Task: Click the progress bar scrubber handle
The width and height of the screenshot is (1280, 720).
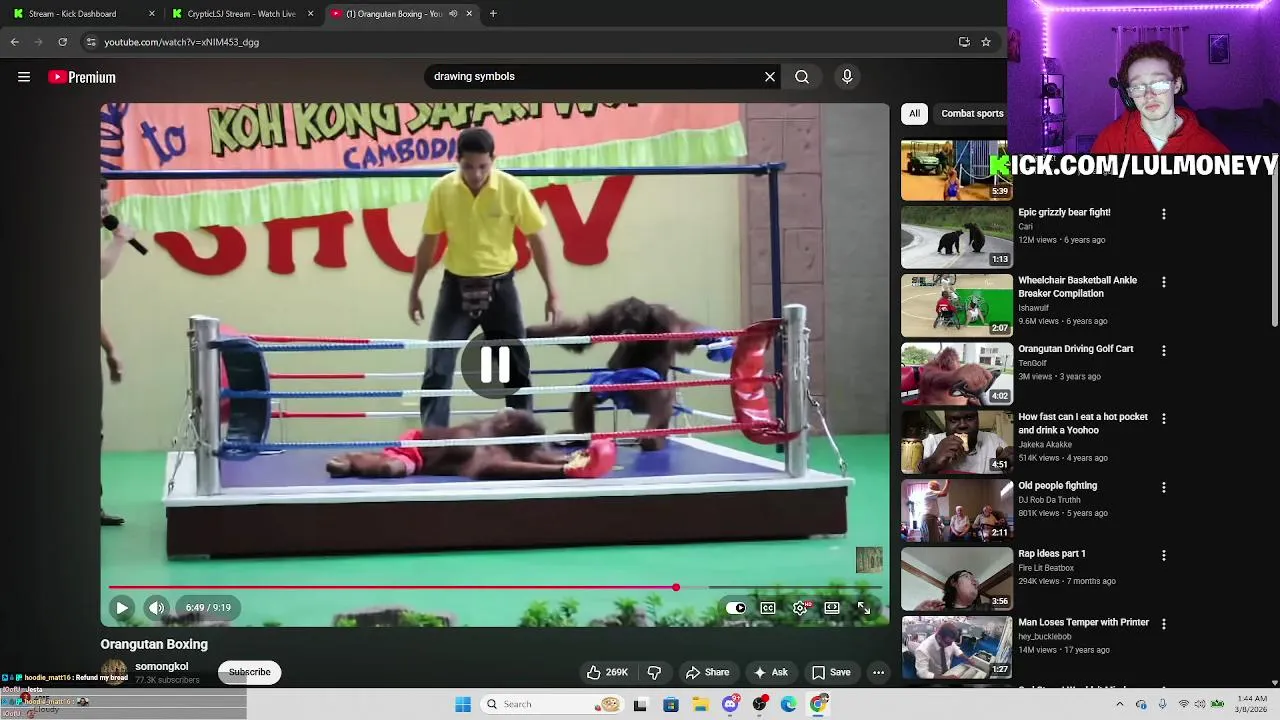Action: [676, 587]
